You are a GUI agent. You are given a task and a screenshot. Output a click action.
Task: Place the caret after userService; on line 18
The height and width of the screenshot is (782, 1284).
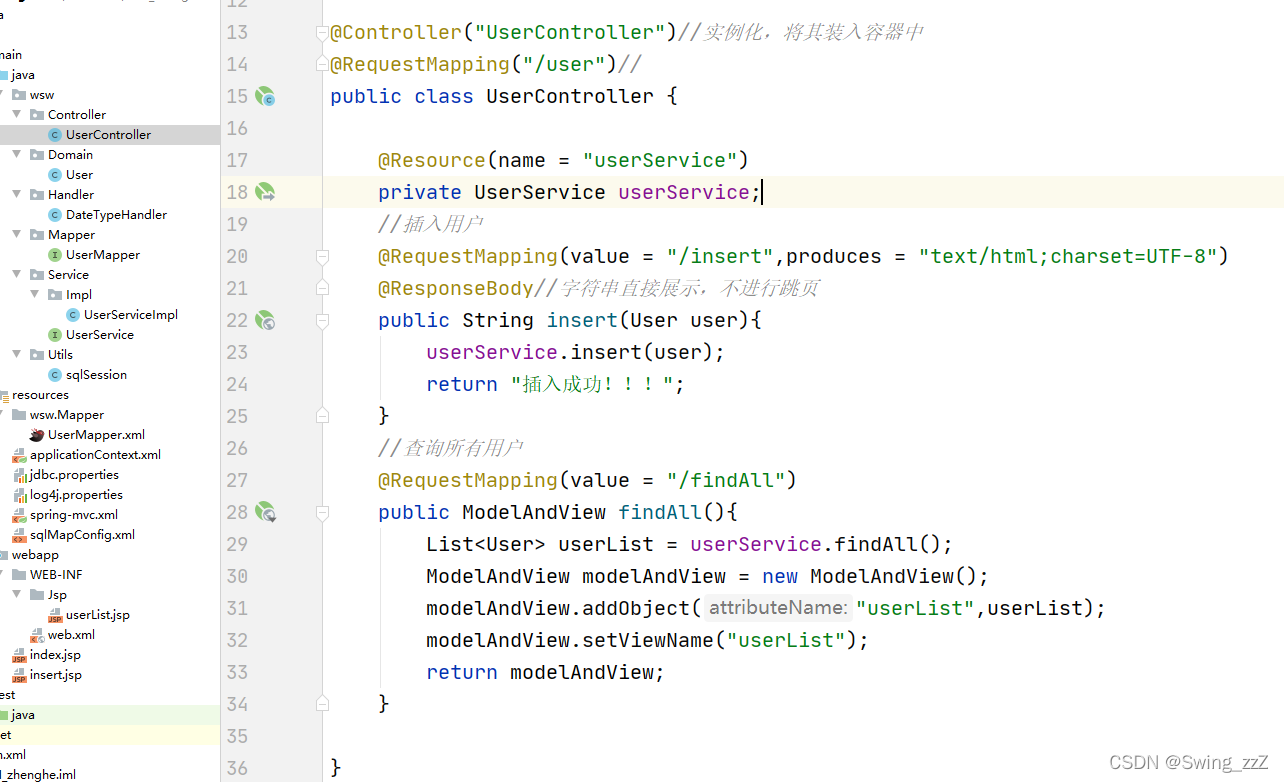click(763, 192)
